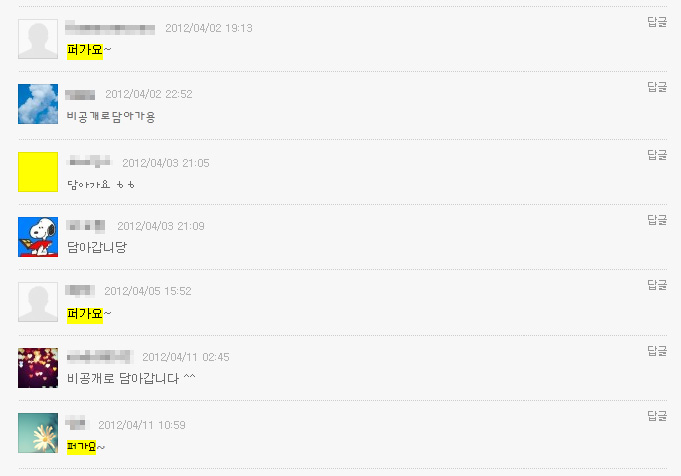
Task: Click 답글 for the 2012/04/03 21:09 comment
Action: click(x=657, y=220)
